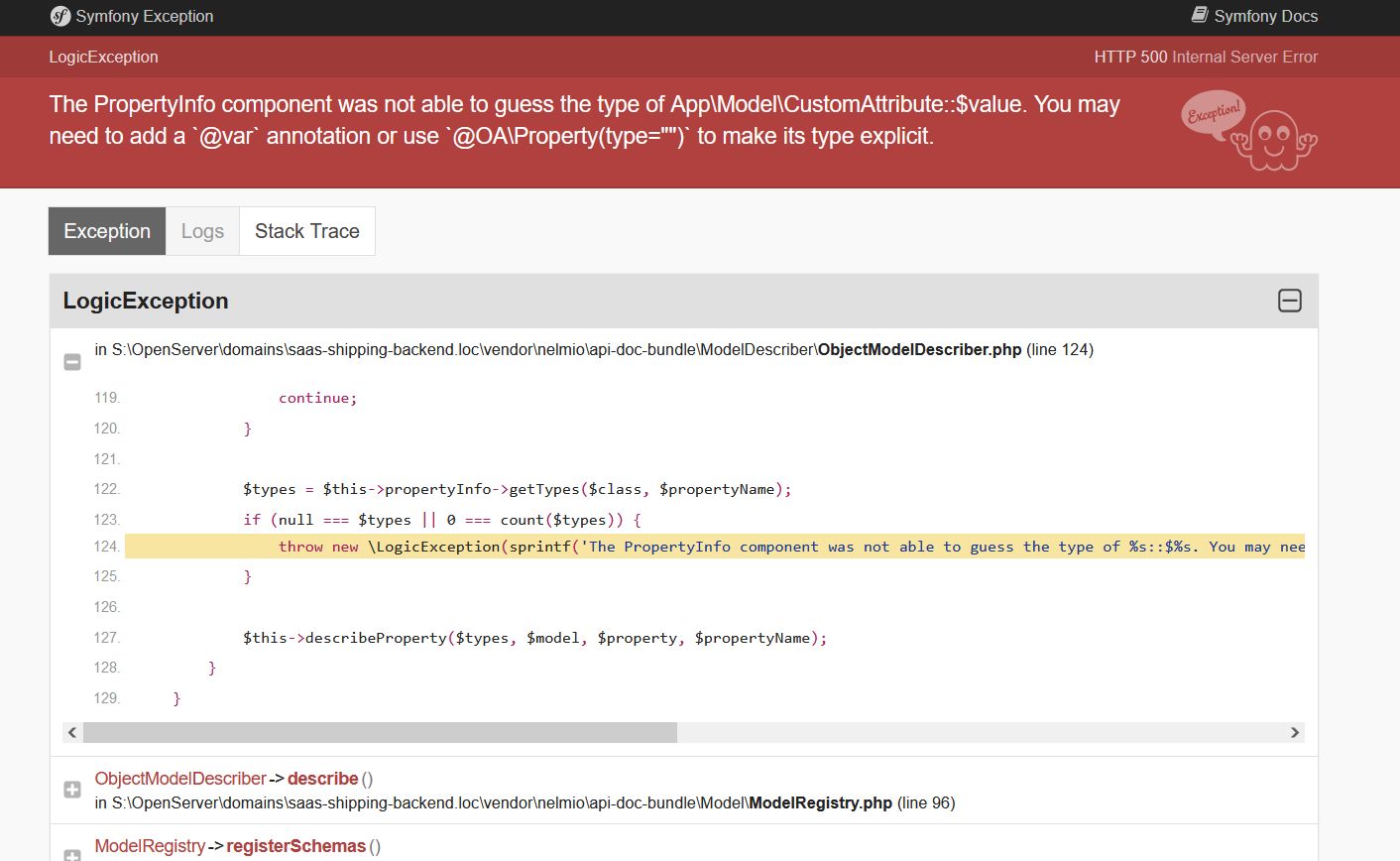Image resolution: width=1400 pixels, height=861 pixels.
Task: Expand the ObjectModelDescriber describe trace
Action: click(72, 790)
